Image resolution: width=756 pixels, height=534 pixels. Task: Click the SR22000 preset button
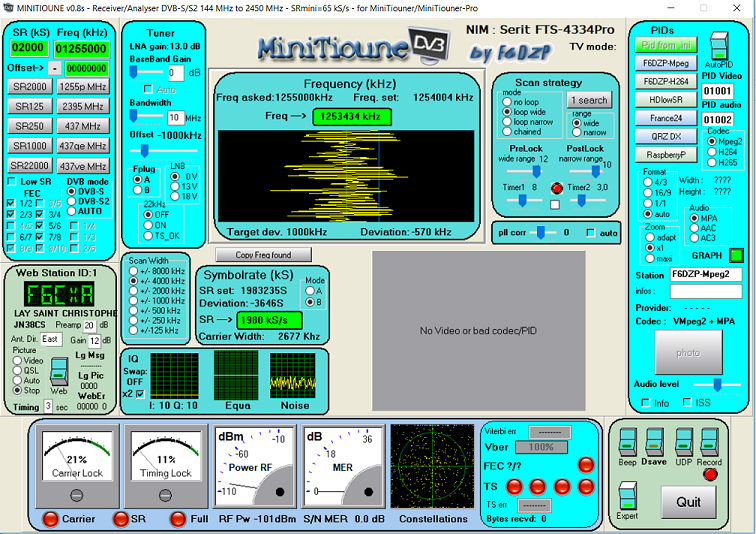(x=30, y=166)
